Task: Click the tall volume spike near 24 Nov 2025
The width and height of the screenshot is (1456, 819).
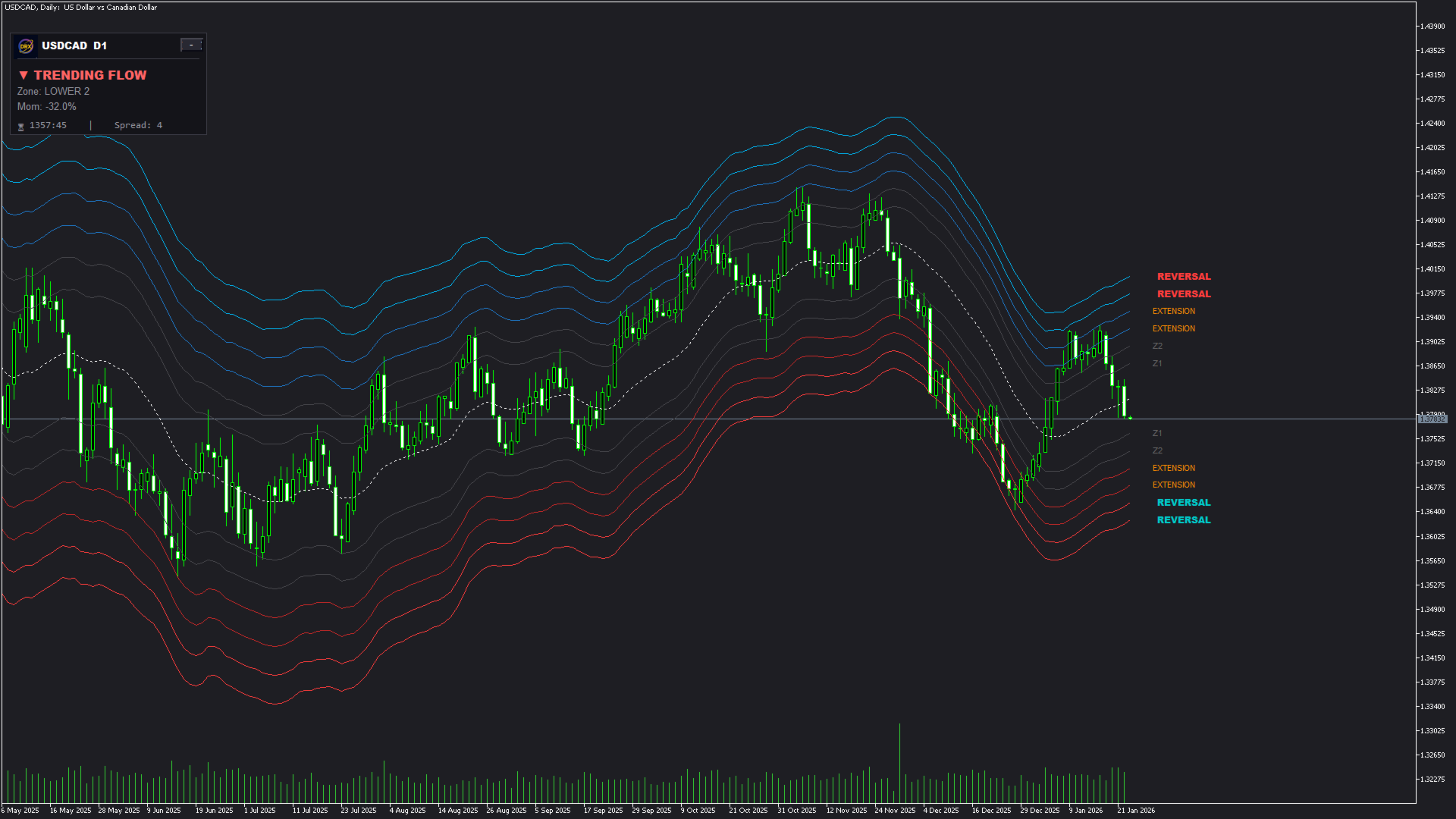Action: click(899, 758)
